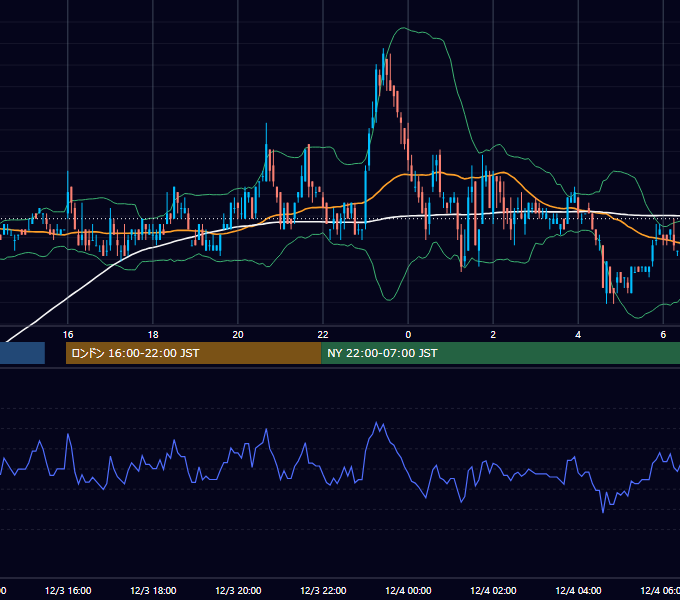Click the 12/4 00:00 label on the lower axis
The image size is (680, 600).
pos(408,590)
